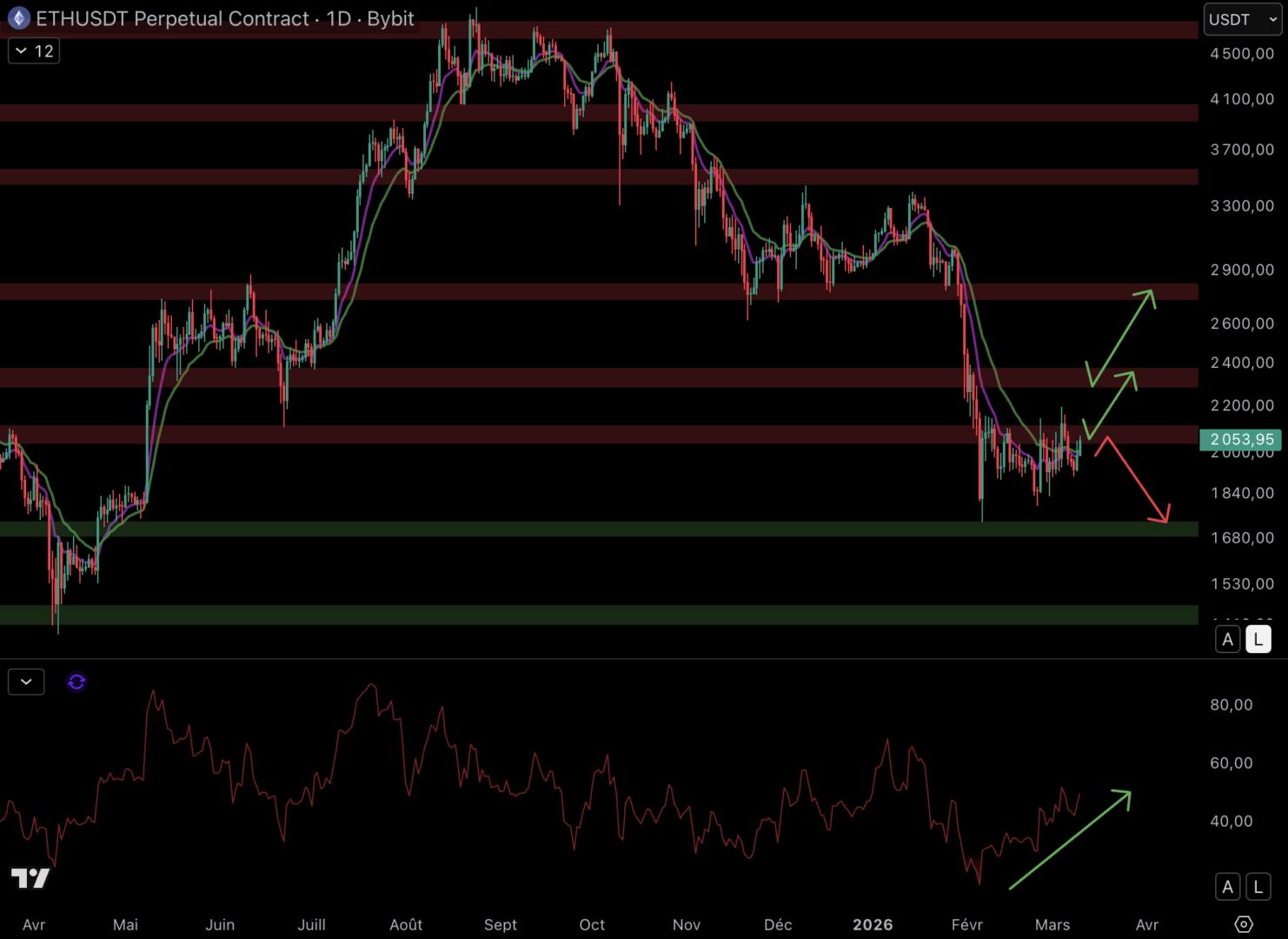
Task: Click purple refresh icon in indicator pane
Action: tap(76, 683)
